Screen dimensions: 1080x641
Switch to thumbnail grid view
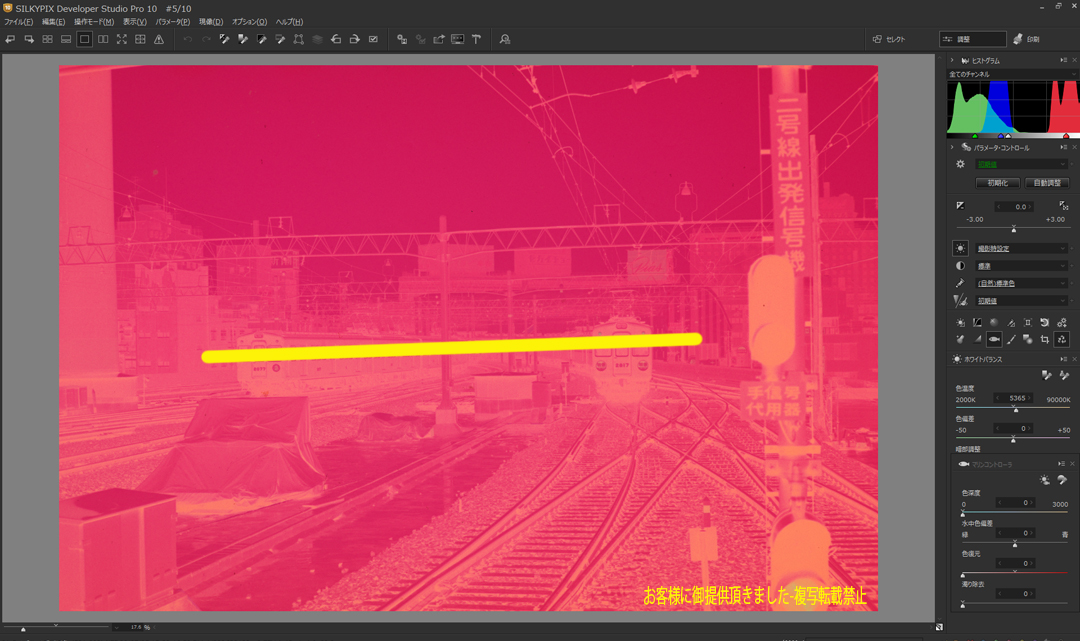tap(48, 39)
